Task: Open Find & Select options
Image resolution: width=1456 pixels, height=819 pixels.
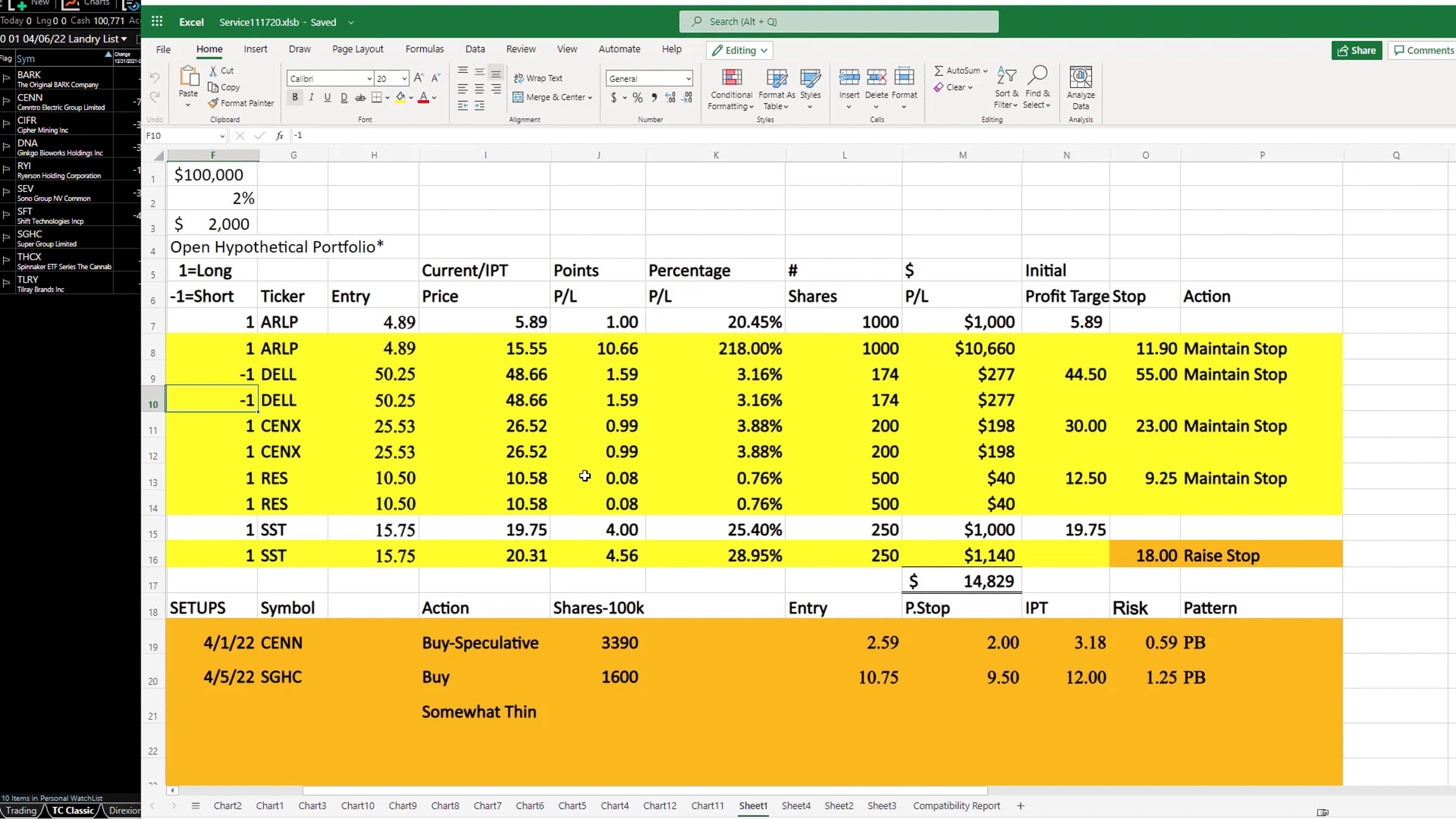Action: pos(1037,89)
